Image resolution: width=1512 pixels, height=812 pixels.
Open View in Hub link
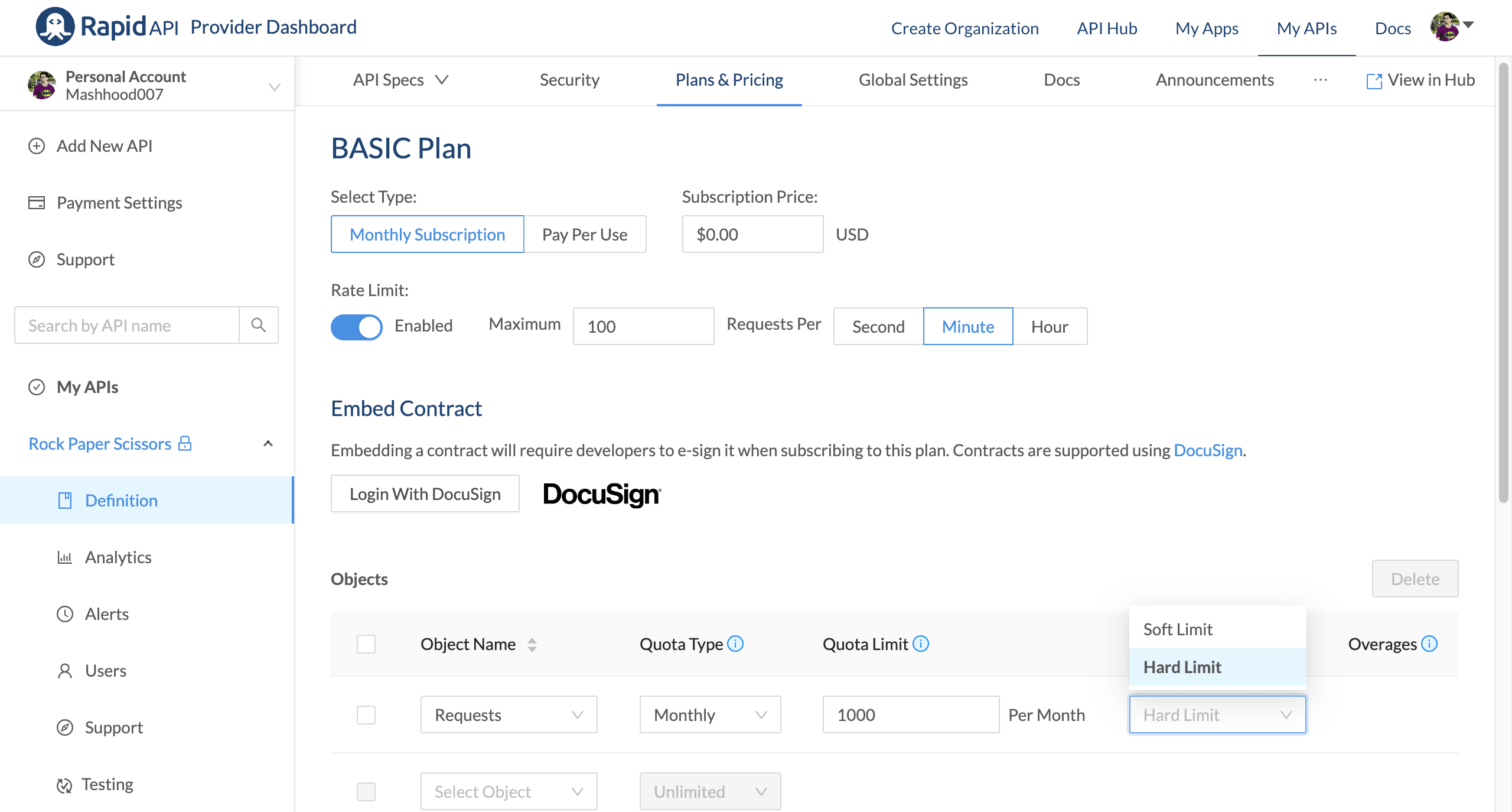pos(1420,80)
